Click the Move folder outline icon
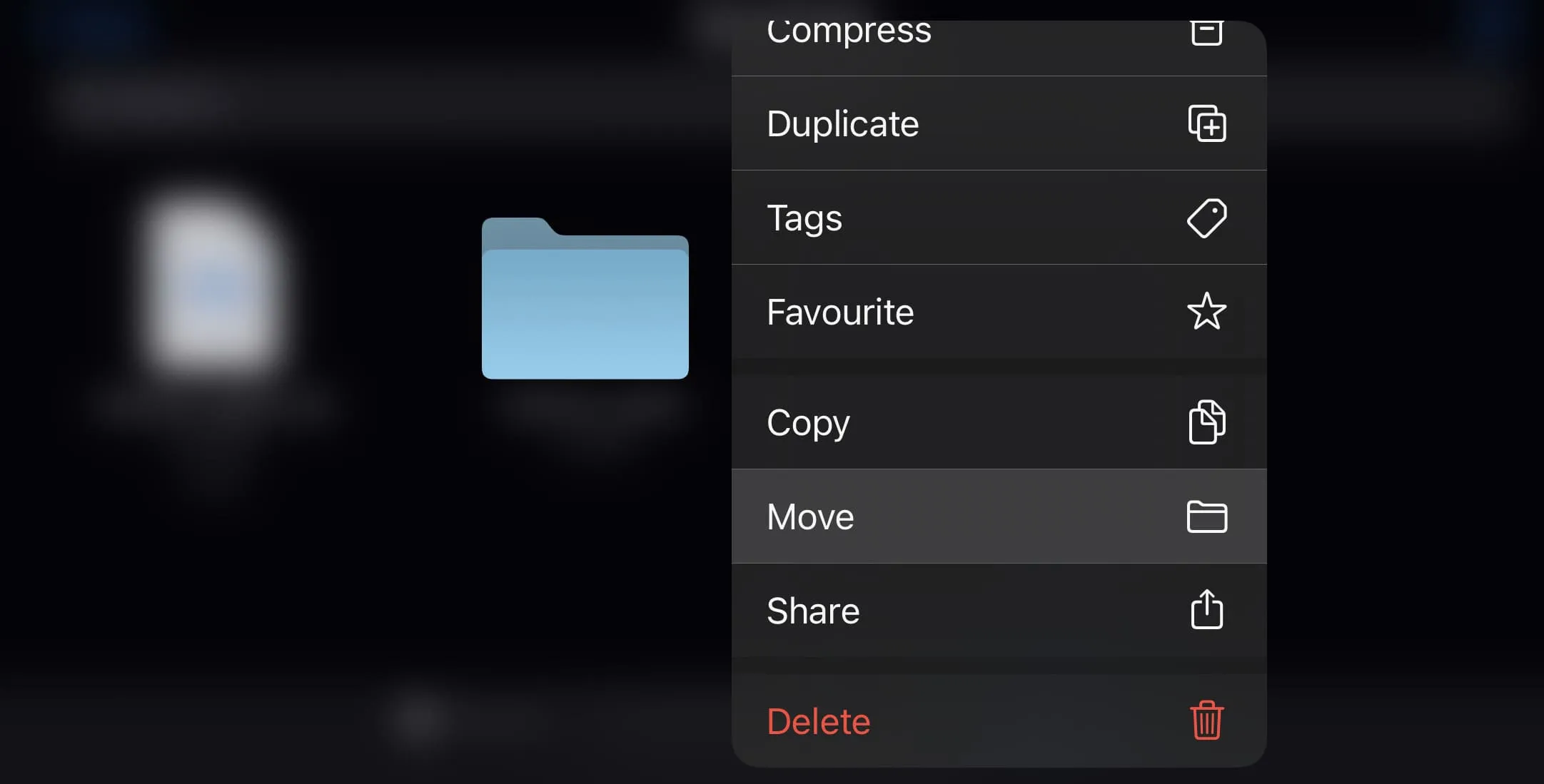Screen dimensions: 1544x784 [x=1206, y=516]
